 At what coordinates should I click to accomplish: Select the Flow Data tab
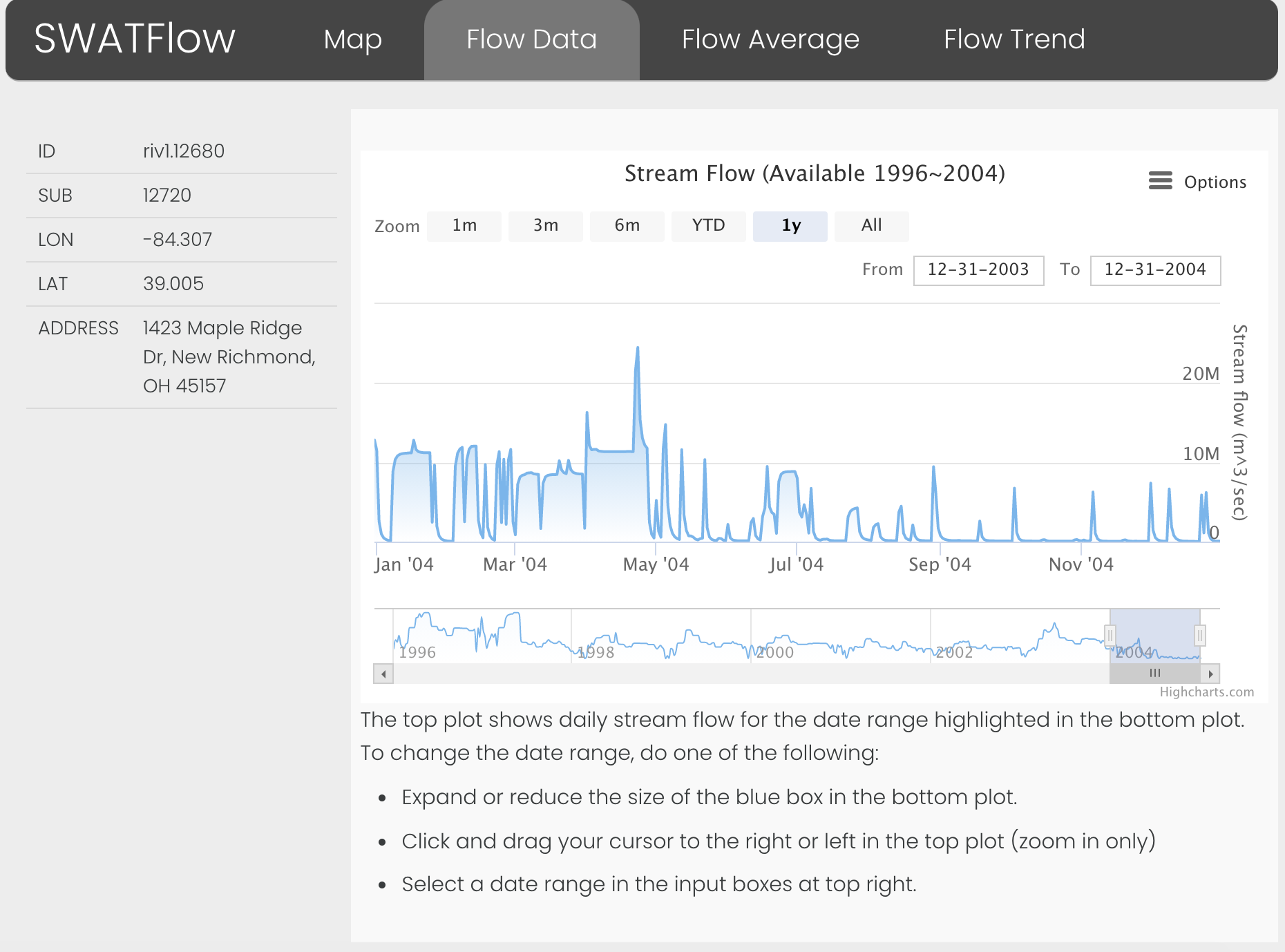click(x=531, y=39)
